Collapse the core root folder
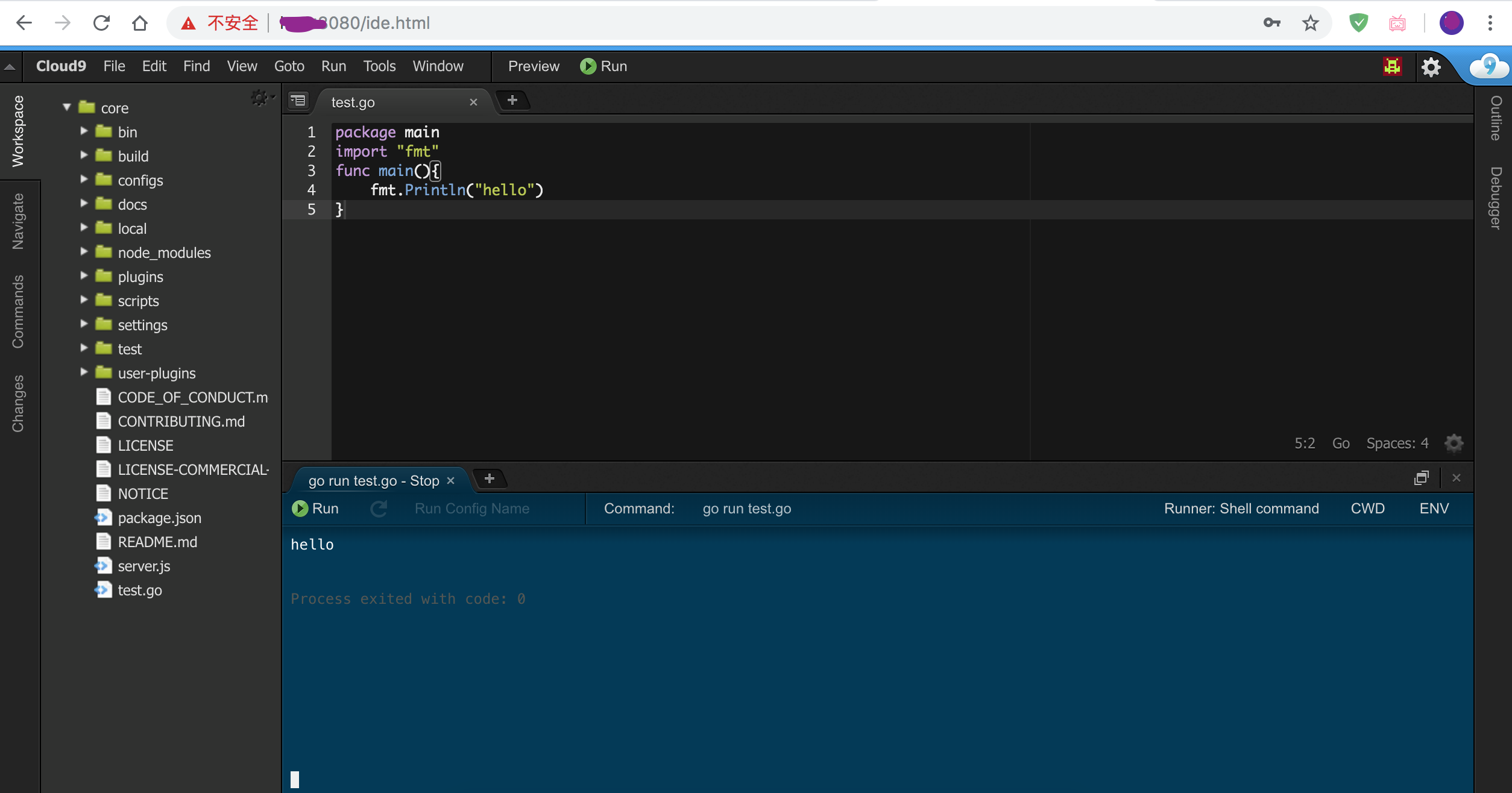 (x=67, y=108)
